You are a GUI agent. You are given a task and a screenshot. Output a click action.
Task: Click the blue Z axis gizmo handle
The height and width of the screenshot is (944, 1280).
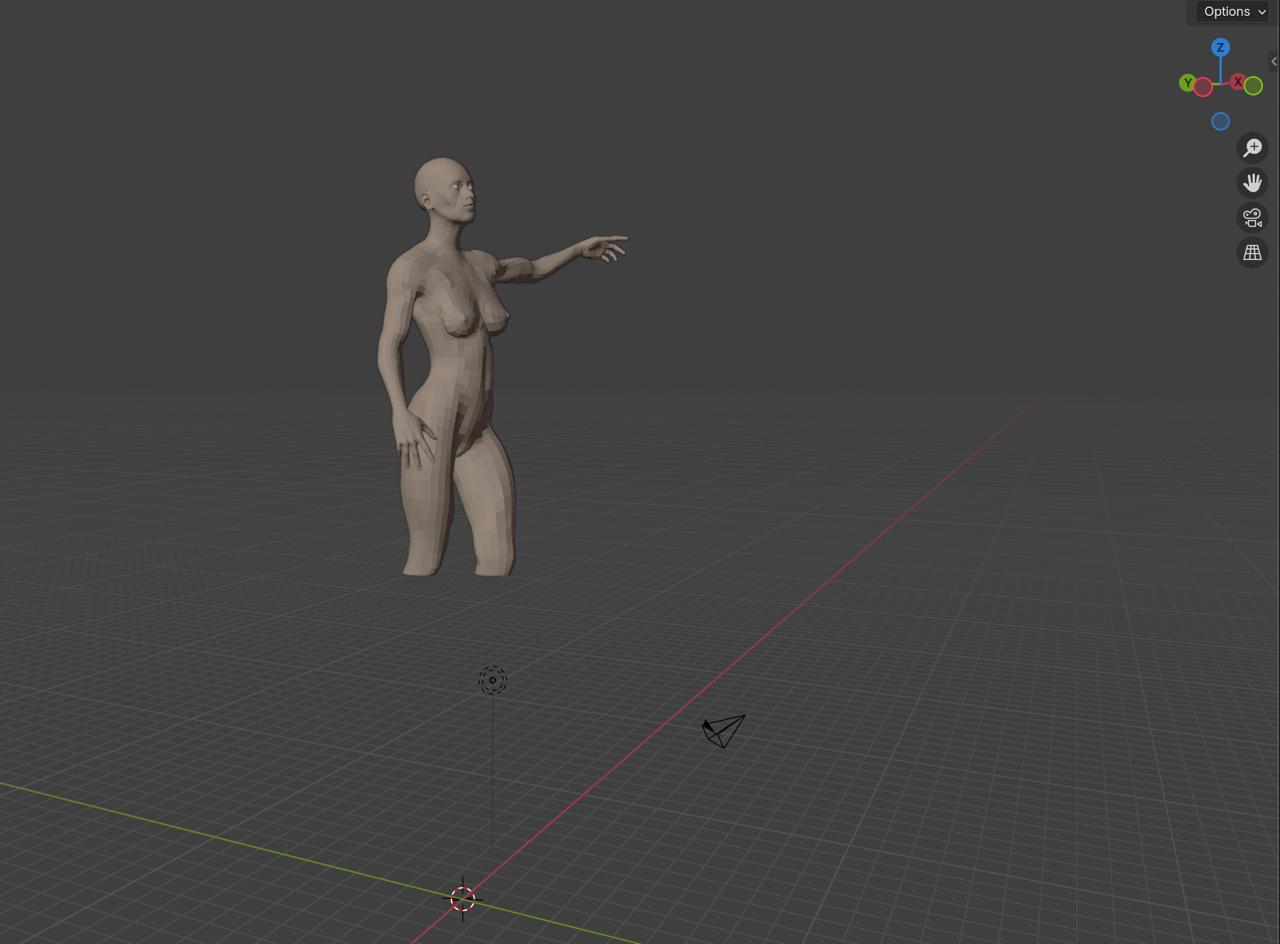tap(1220, 47)
